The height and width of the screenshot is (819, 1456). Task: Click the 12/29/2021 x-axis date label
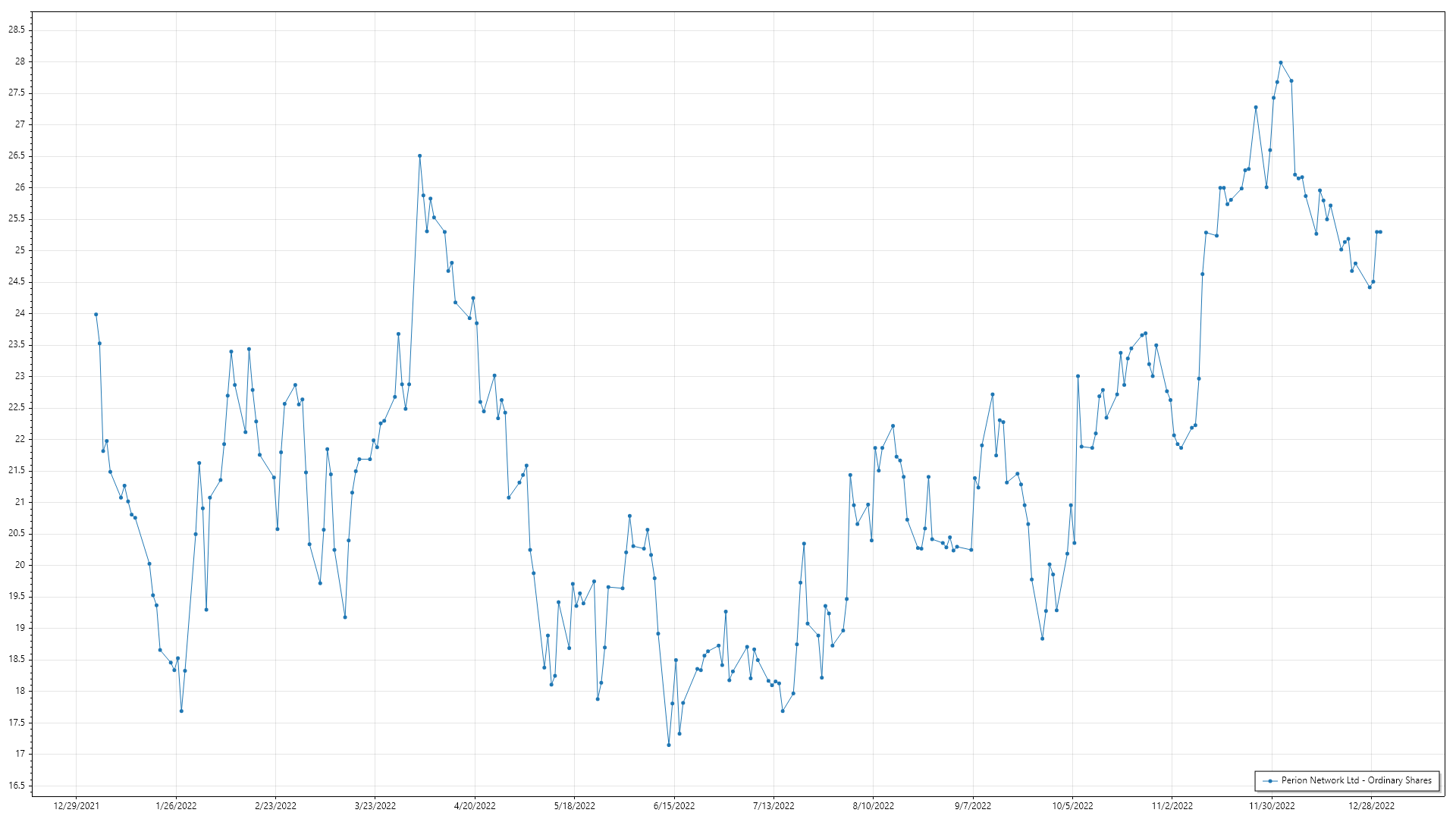click(77, 806)
